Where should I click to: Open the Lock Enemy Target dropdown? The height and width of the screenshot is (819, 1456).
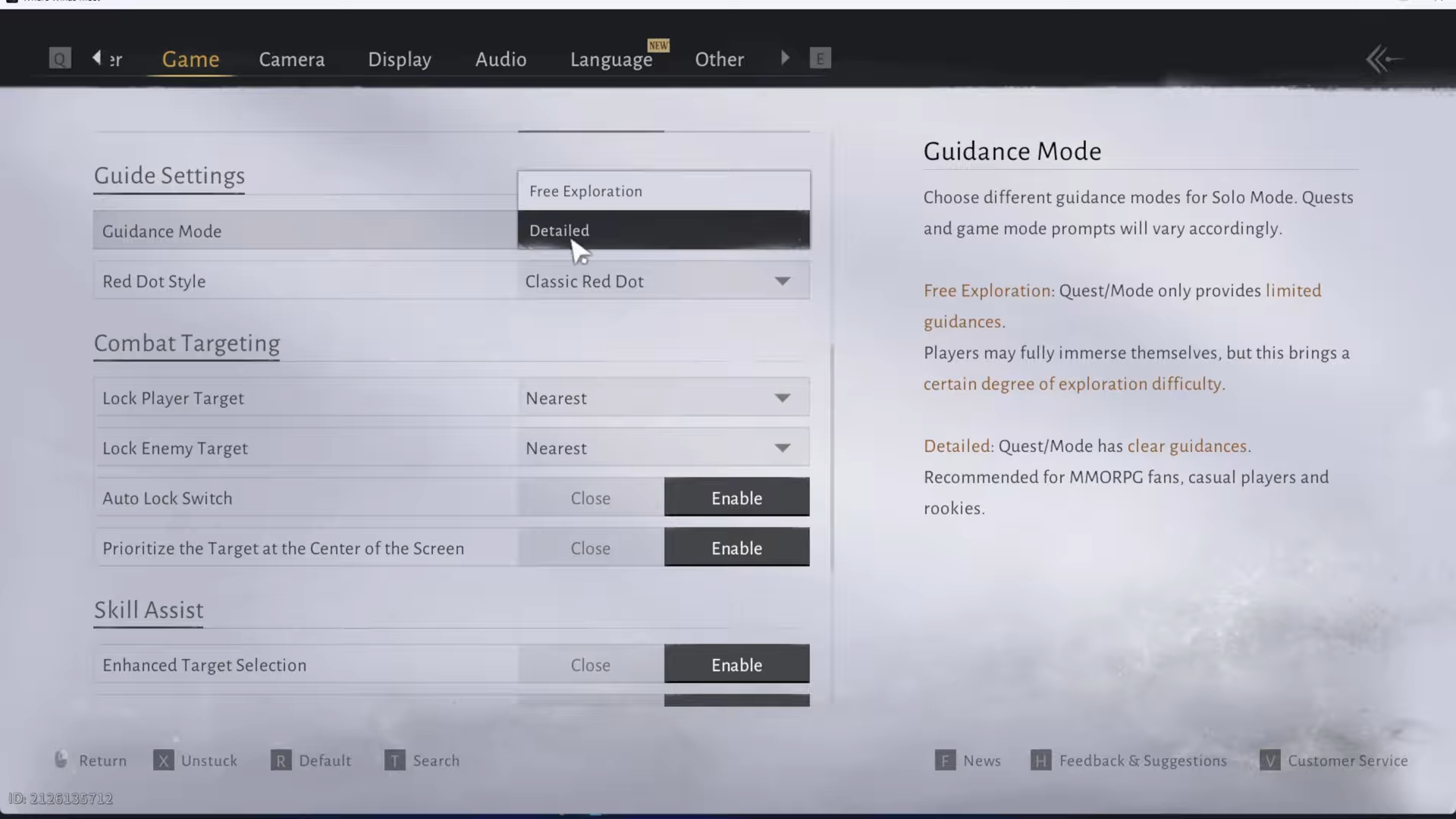point(782,448)
